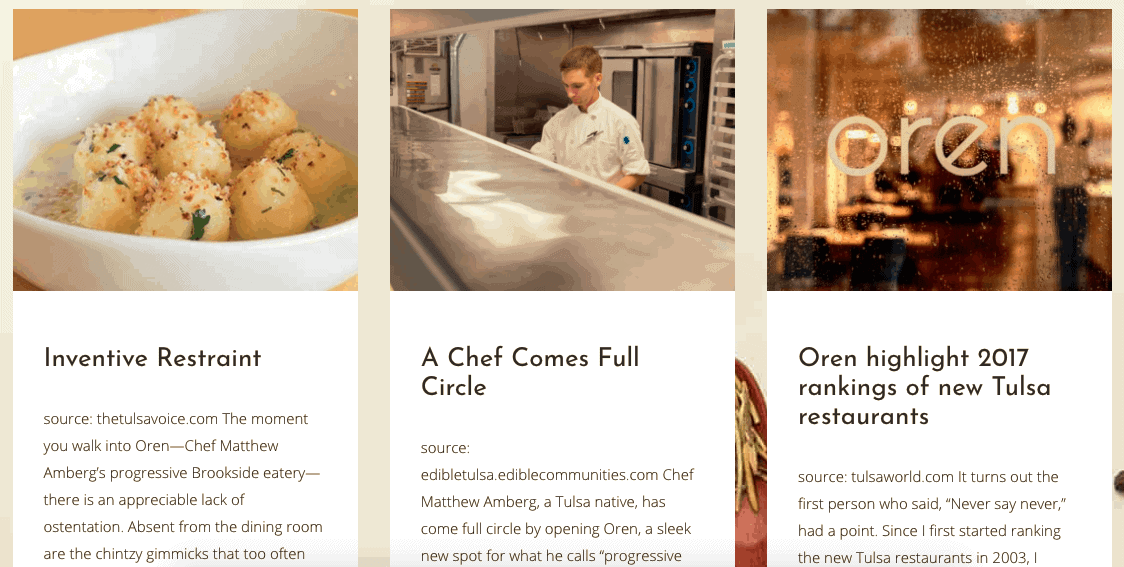Open "Oren highlight 2017 rankings" headline

924,386
